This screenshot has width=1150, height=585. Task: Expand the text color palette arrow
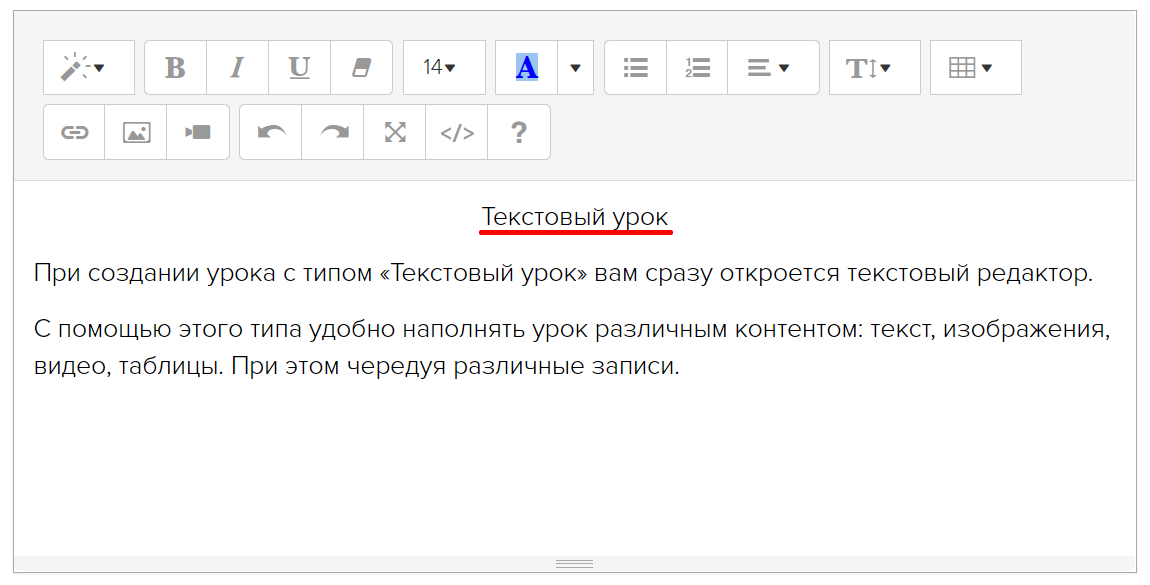pos(575,68)
